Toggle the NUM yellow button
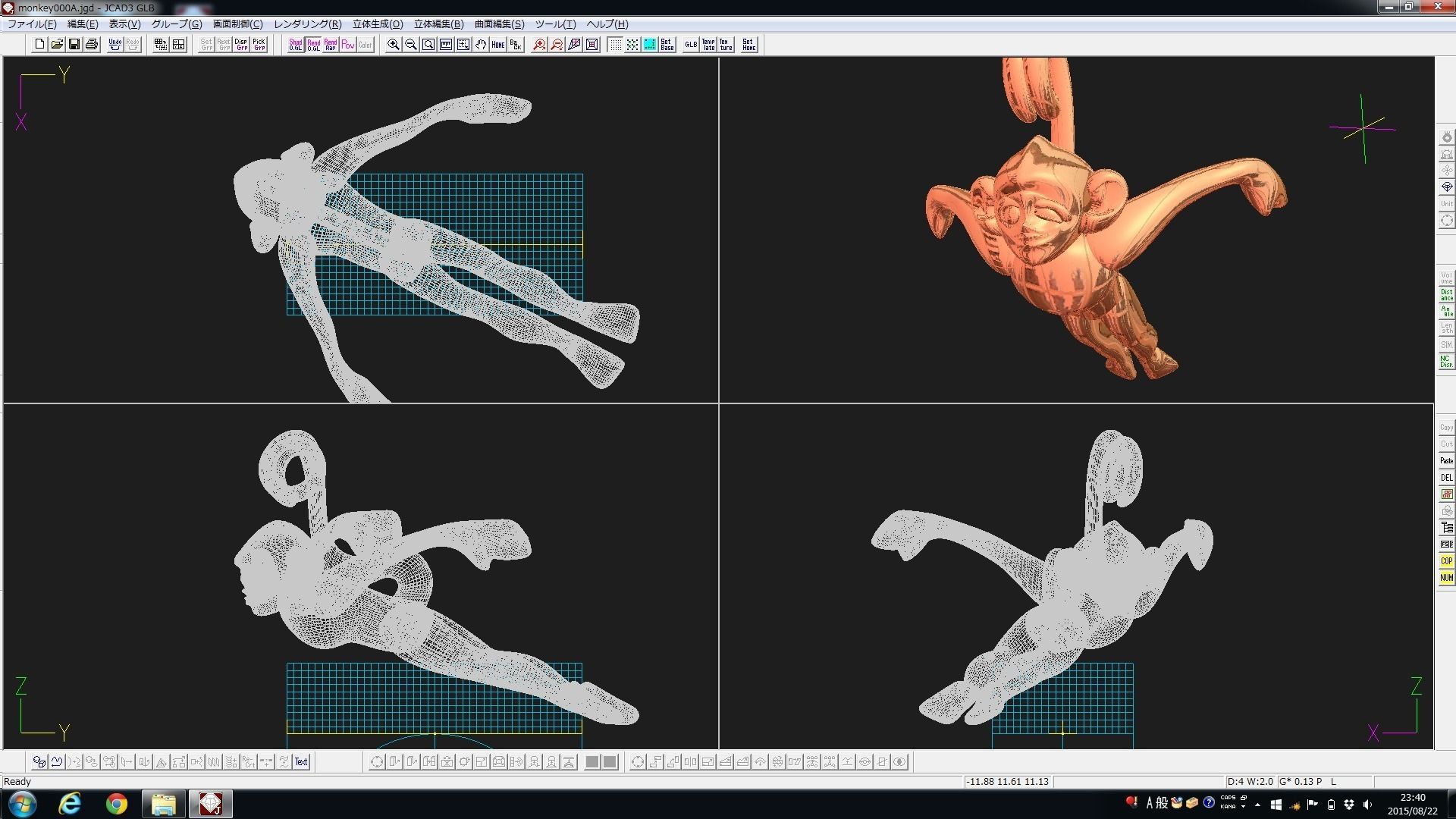 point(1446,578)
